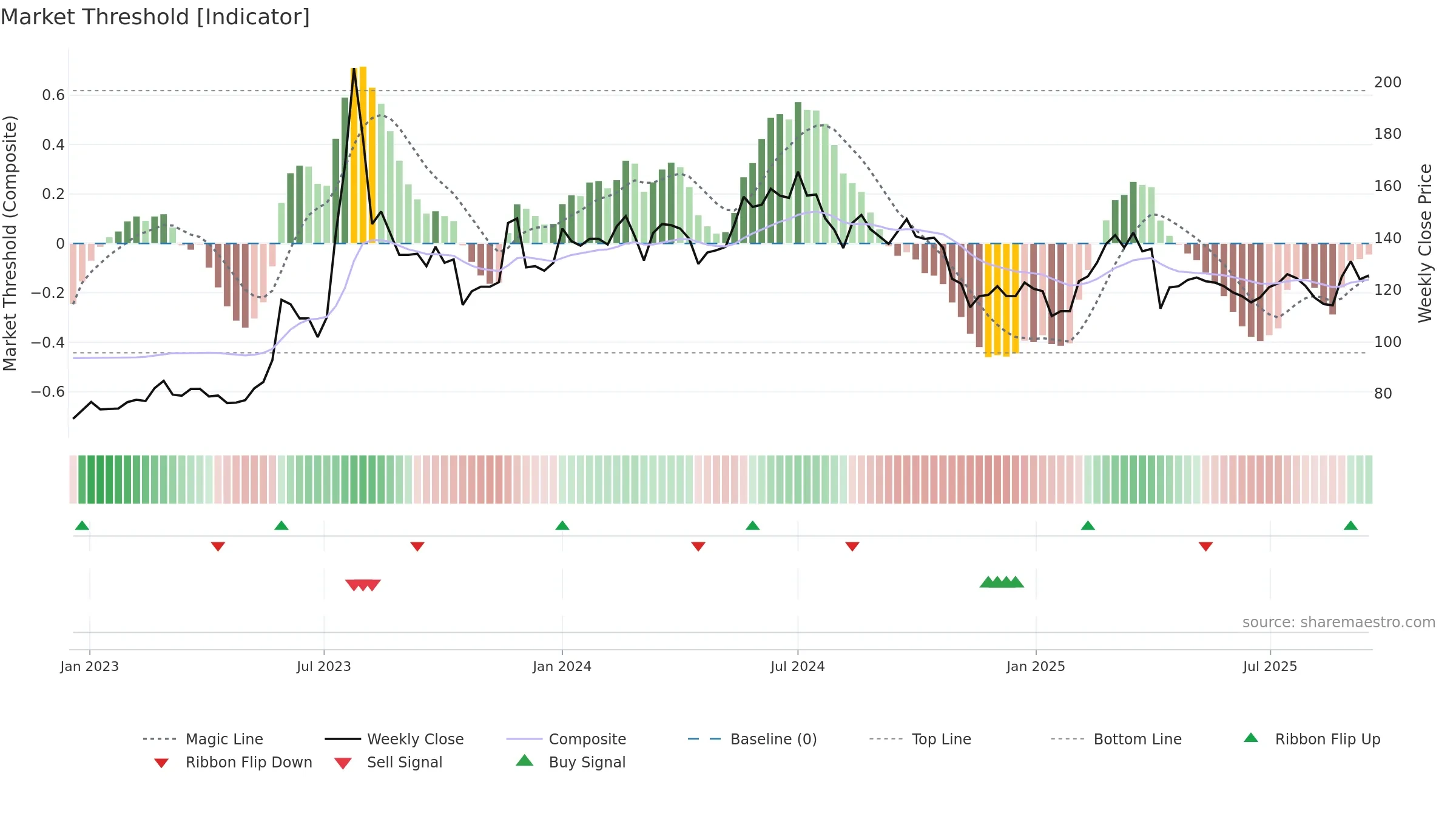Click the Jul 2024 axis label
Image resolution: width=1456 pixels, height=819 pixels.
(797, 666)
